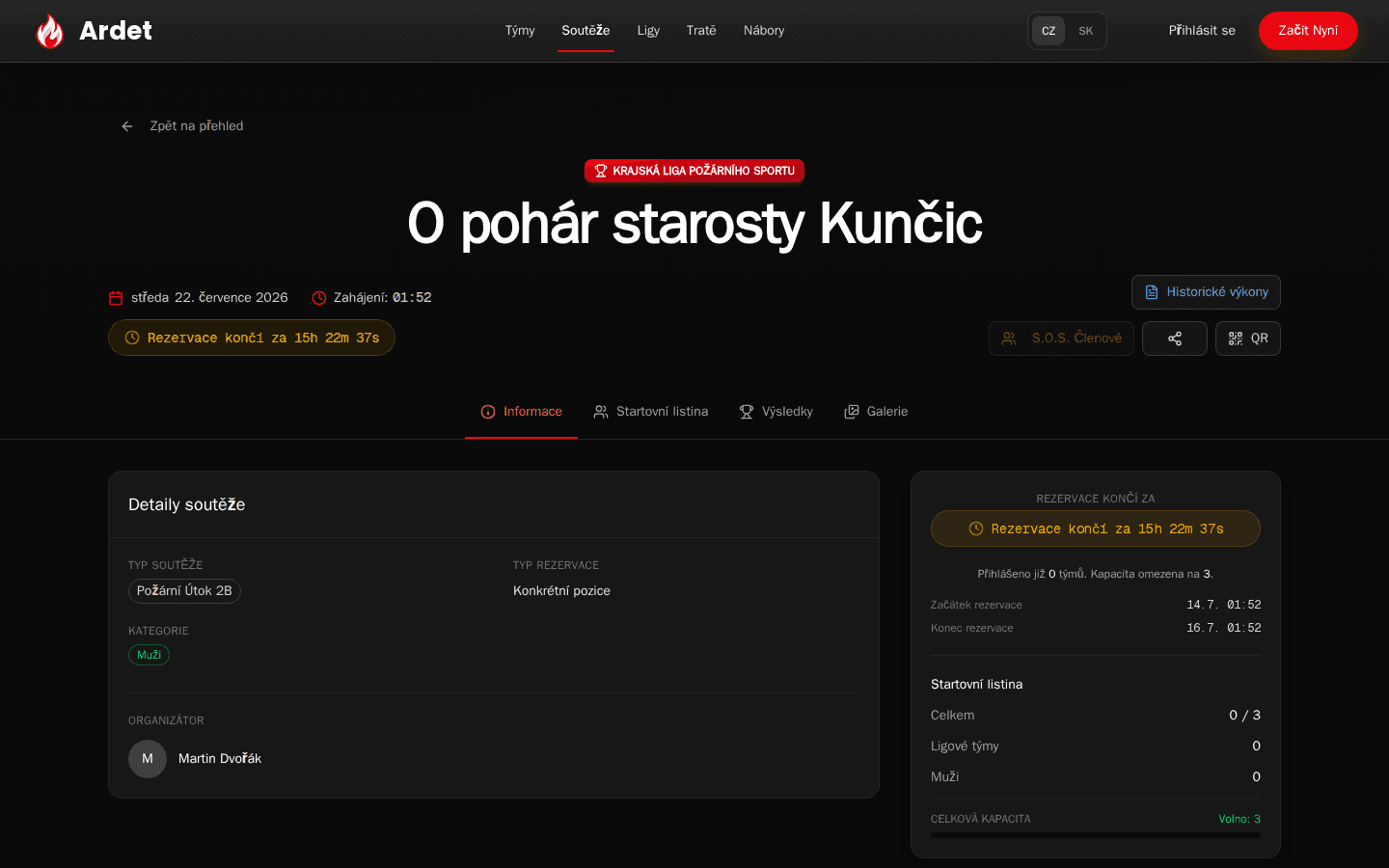Open Historické výkony button
The image size is (1389, 868).
coord(1206,292)
